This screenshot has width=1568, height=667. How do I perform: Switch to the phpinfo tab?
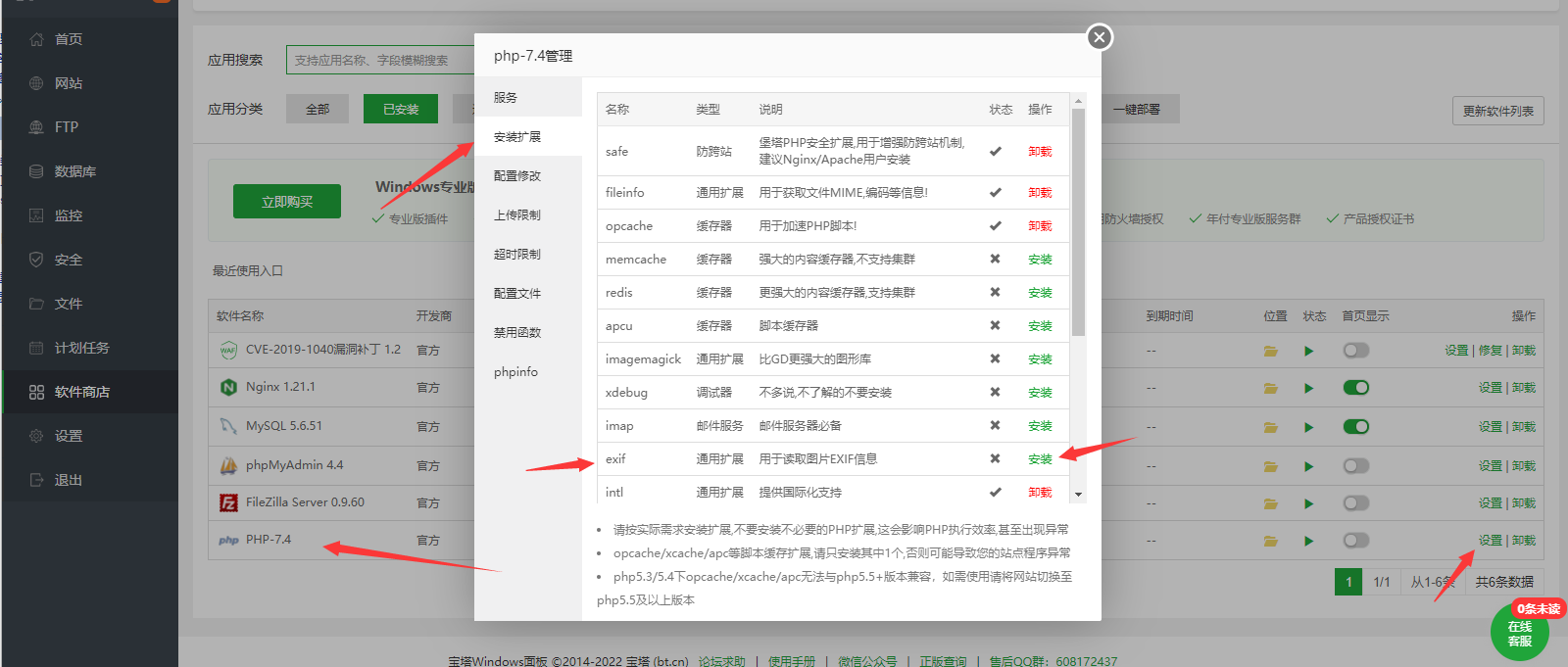(515, 372)
